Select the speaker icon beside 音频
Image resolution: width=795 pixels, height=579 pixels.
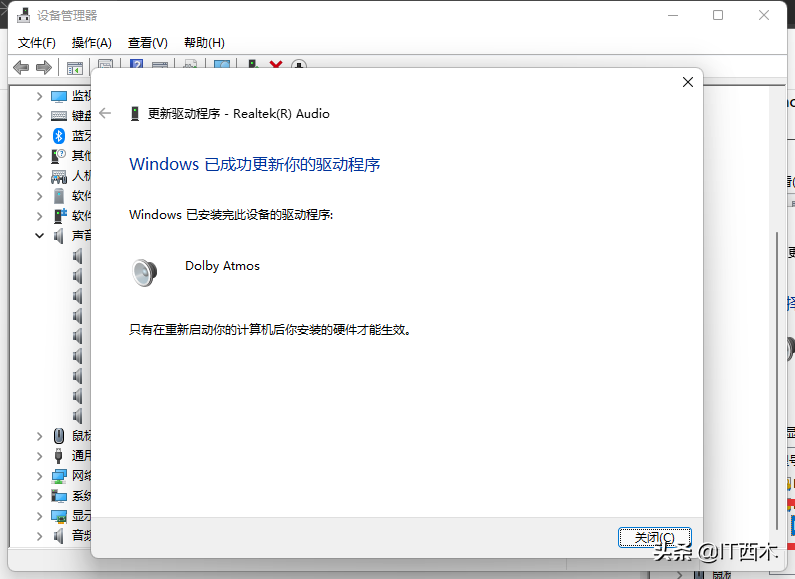59,535
